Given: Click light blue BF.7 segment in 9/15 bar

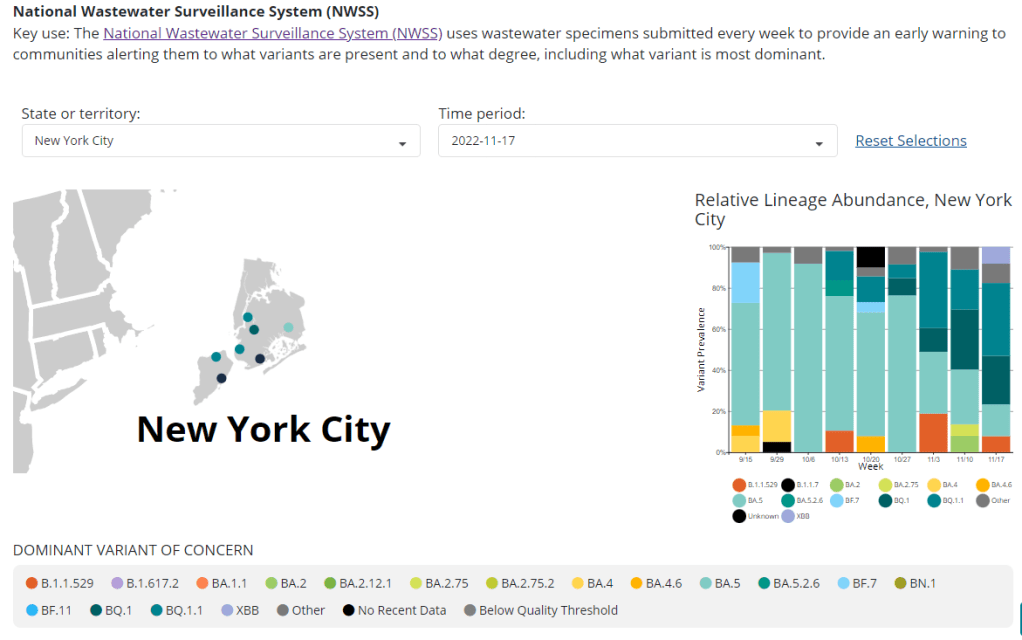Looking at the screenshot, I should 745,282.
